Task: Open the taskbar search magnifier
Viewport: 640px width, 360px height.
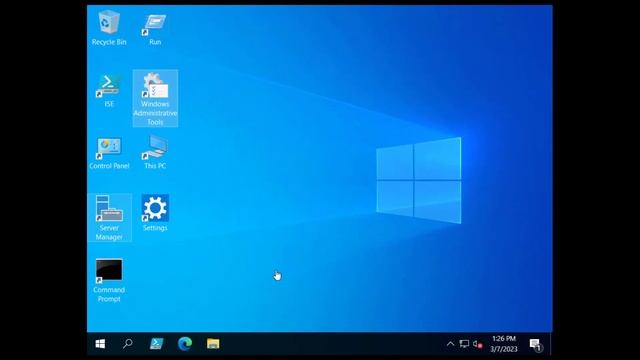Action: click(x=128, y=344)
